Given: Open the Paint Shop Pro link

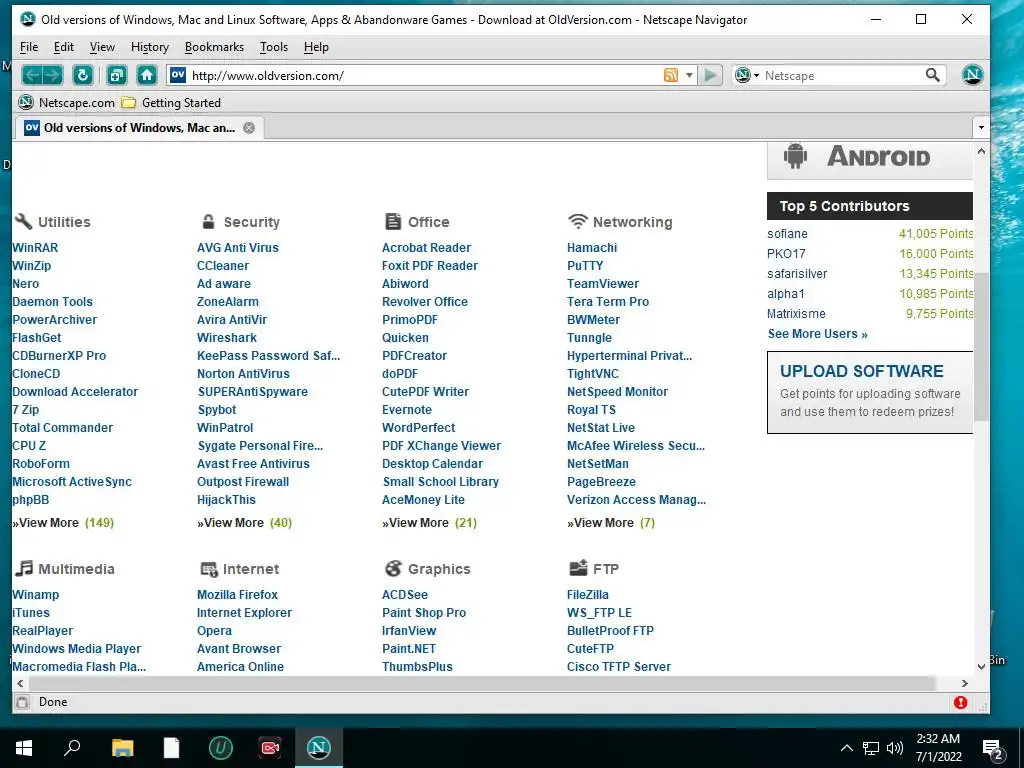Looking at the screenshot, I should tap(424, 613).
